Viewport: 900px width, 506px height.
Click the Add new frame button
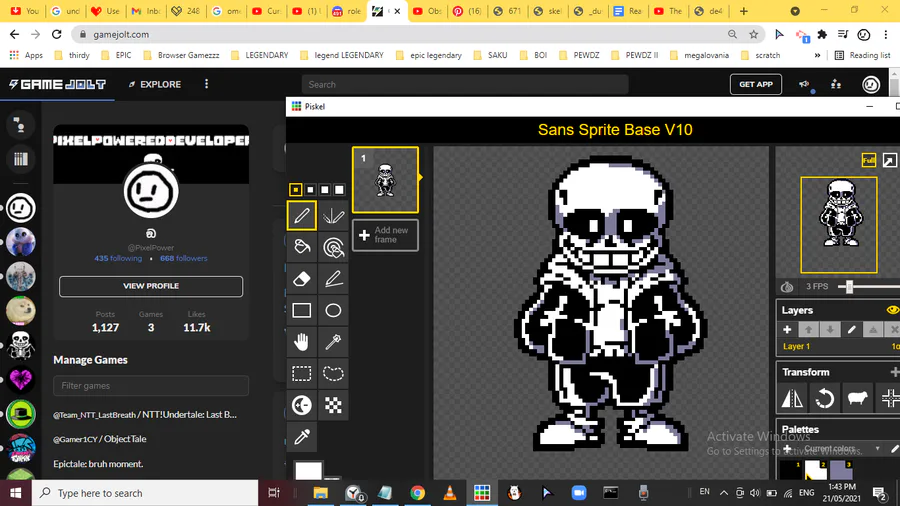[x=385, y=235]
